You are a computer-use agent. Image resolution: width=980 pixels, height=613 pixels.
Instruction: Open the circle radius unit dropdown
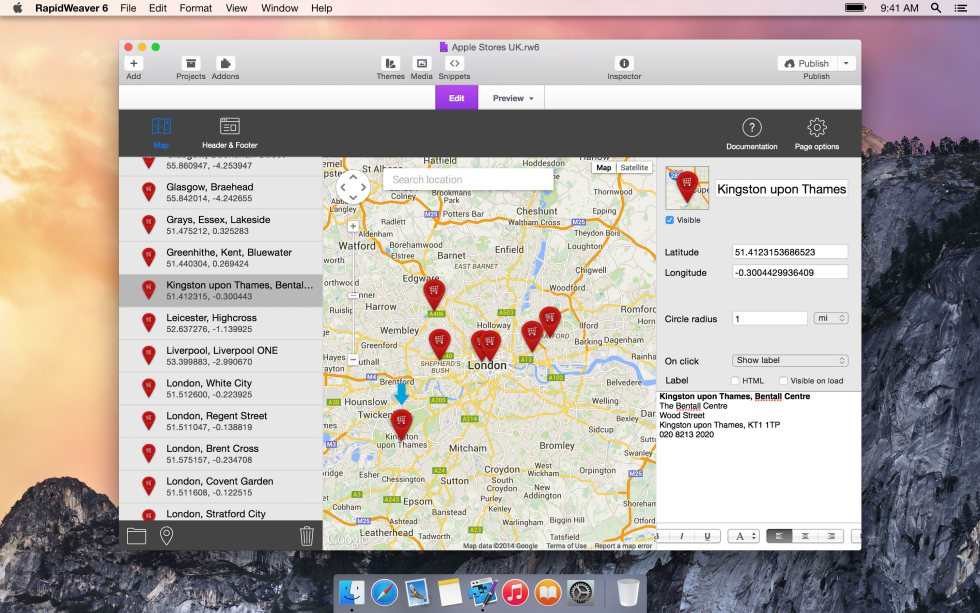coord(831,318)
